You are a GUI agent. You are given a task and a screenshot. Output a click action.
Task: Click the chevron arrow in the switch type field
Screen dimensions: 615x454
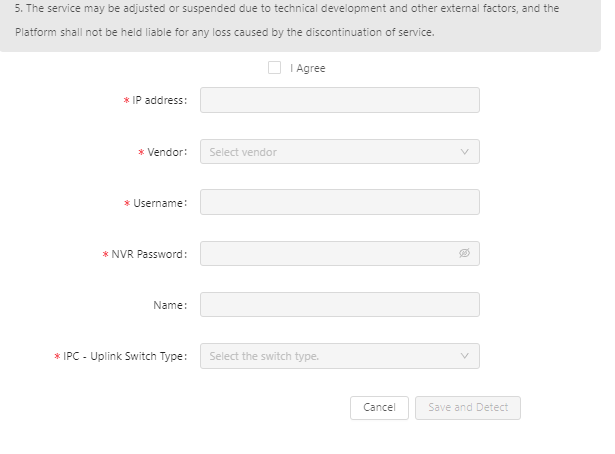pos(464,356)
